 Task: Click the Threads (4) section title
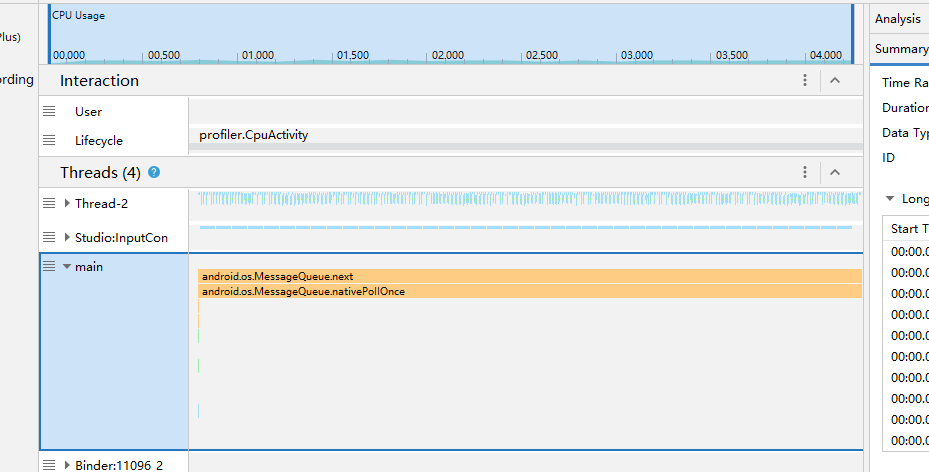click(x=101, y=172)
